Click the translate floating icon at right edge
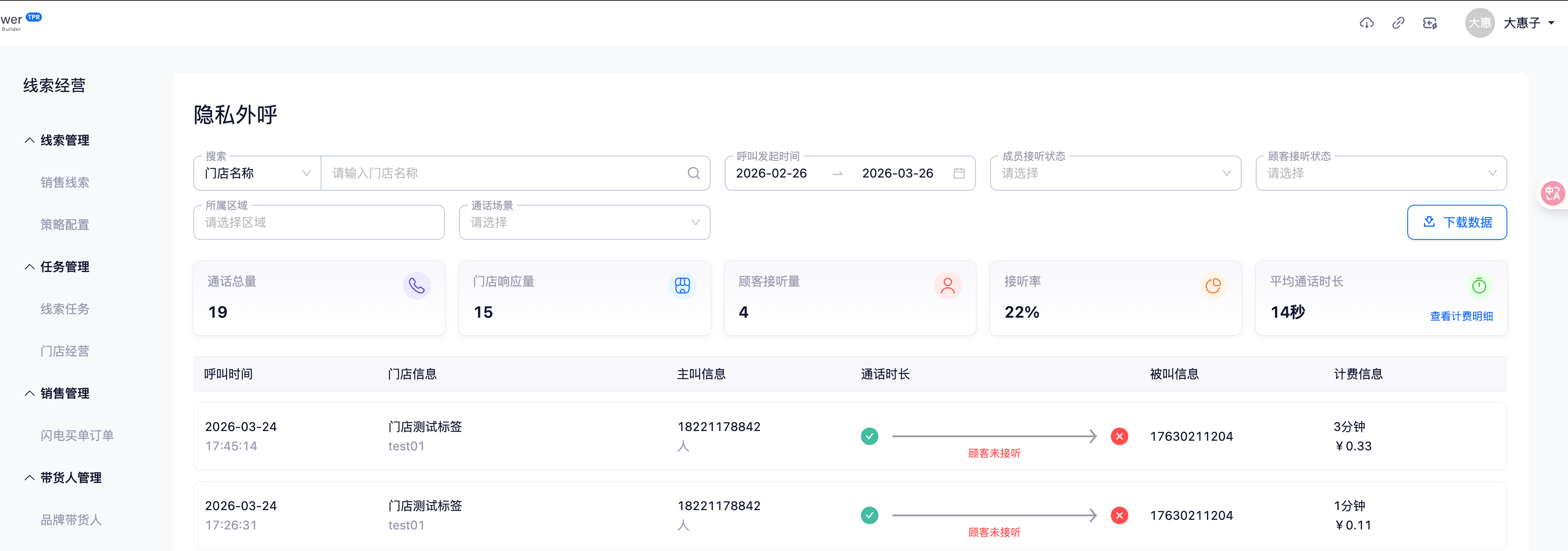Image resolution: width=1568 pixels, height=551 pixels. 1552,194
